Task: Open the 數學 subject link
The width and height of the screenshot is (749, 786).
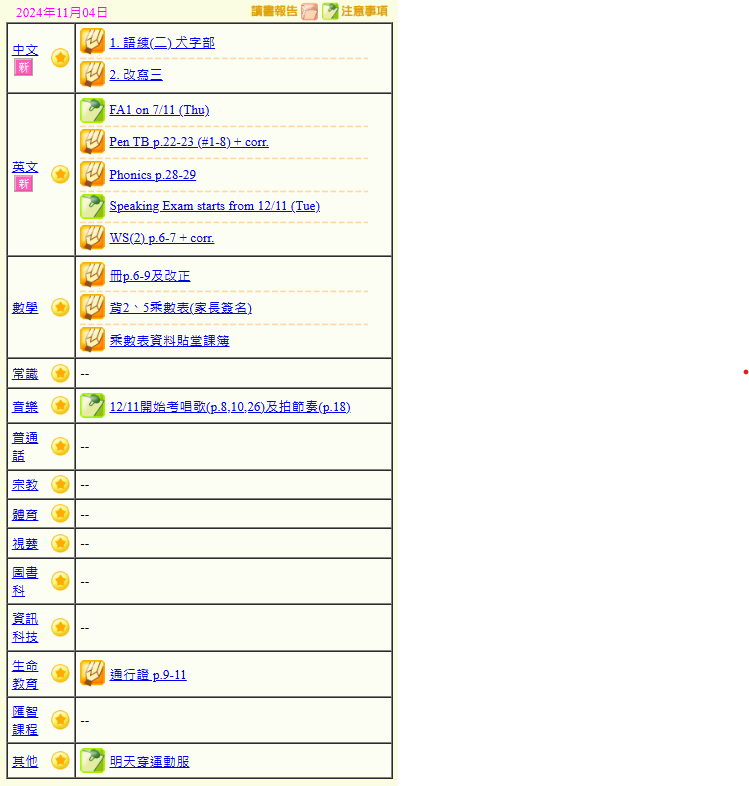Action: (x=25, y=308)
